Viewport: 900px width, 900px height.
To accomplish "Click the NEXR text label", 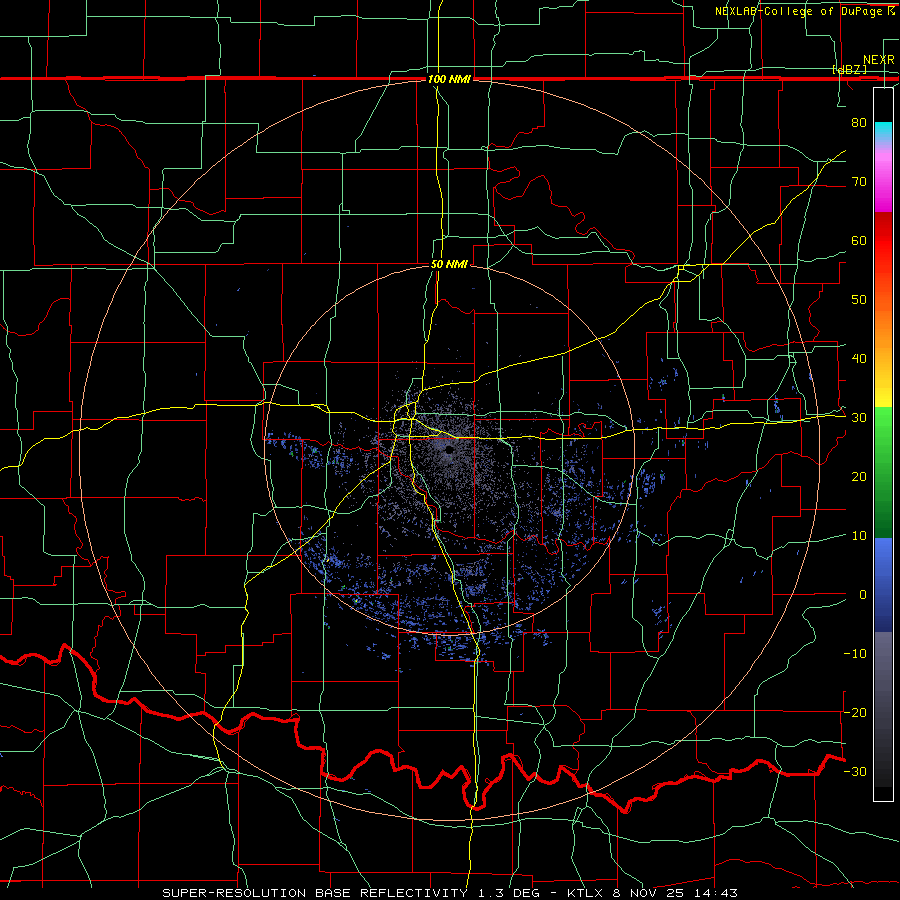I will coord(878,60).
